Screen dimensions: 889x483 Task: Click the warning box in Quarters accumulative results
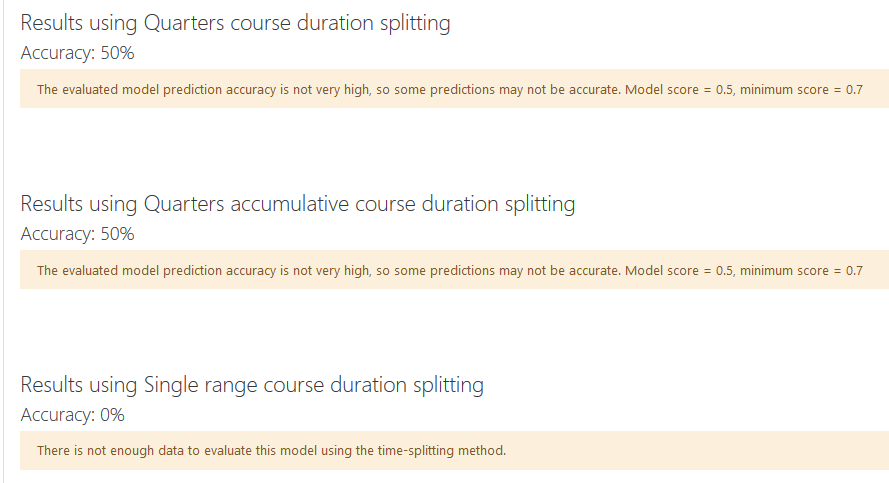(454, 270)
